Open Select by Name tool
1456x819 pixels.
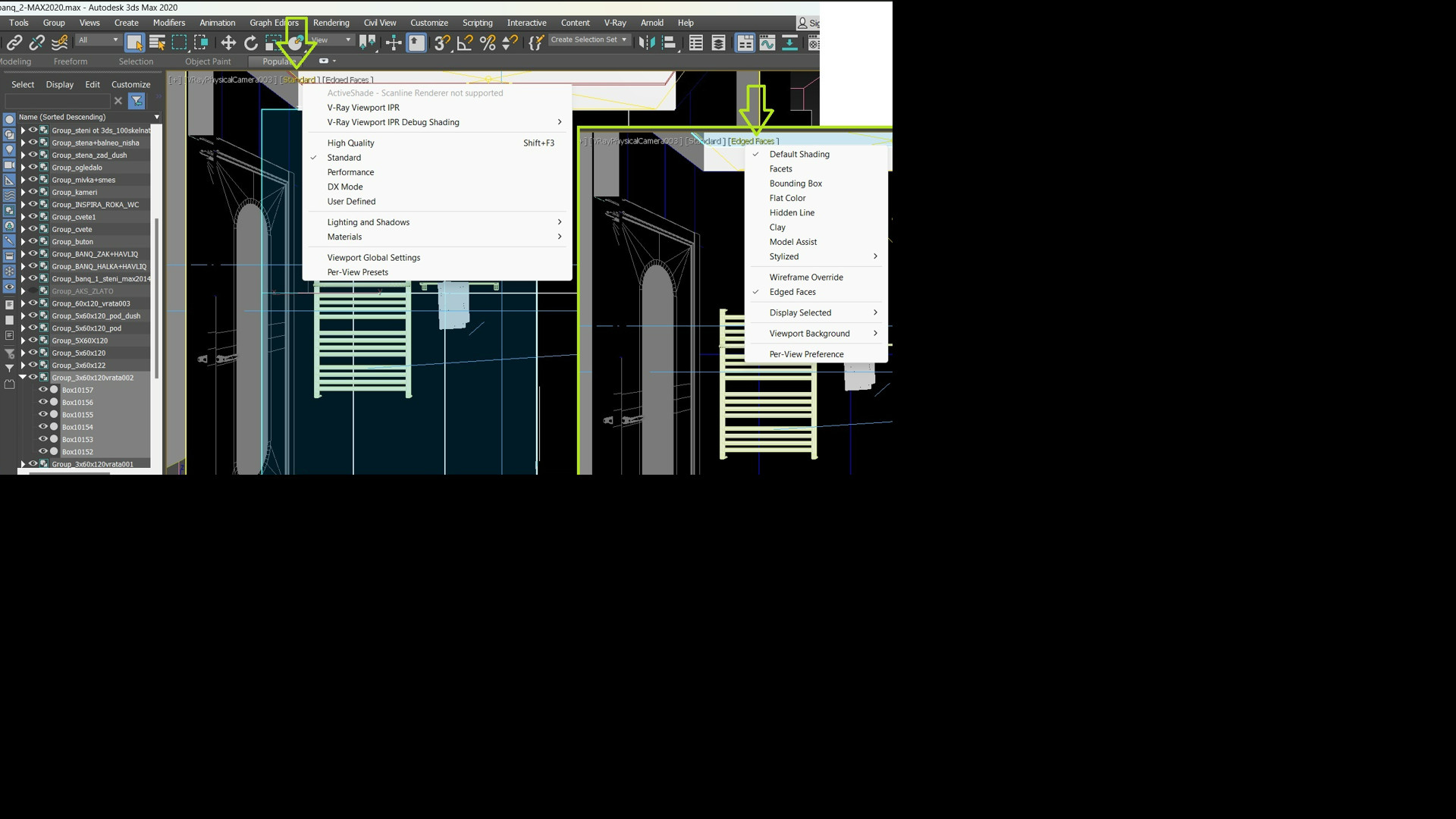point(157,43)
